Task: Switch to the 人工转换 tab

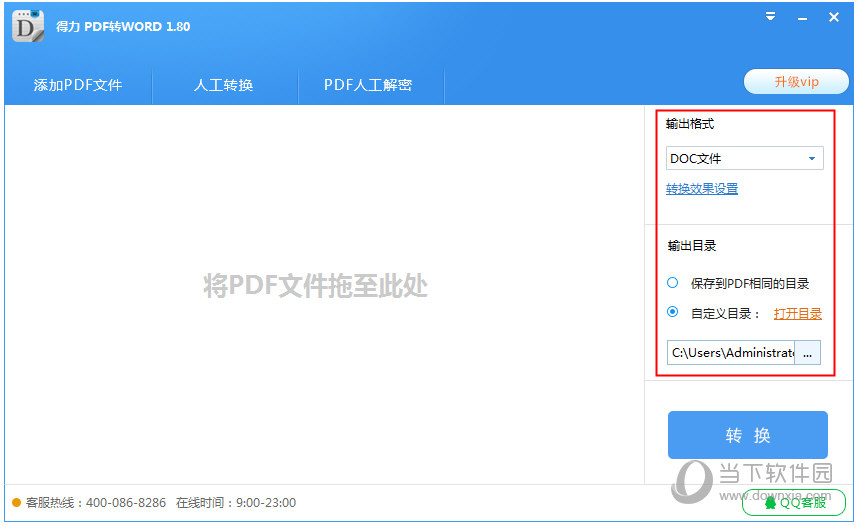Action: pos(224,85)
